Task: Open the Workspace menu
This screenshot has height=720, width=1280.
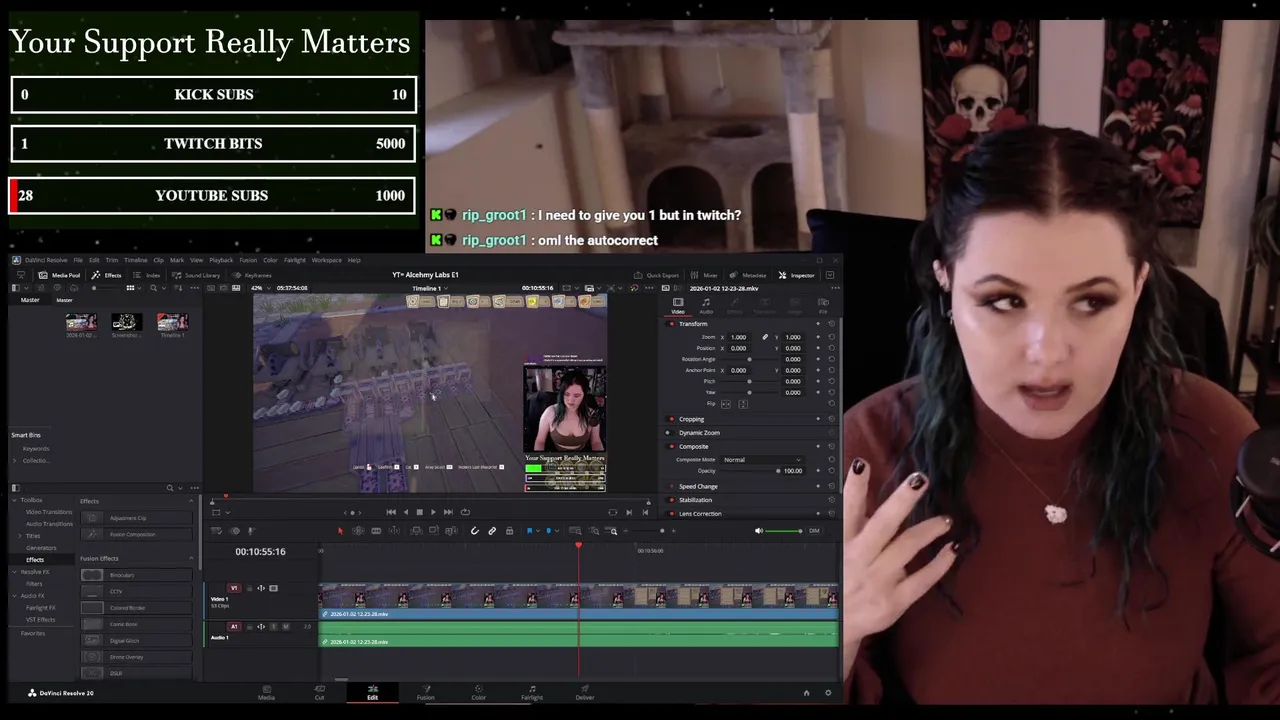Action: coord(326,260)
